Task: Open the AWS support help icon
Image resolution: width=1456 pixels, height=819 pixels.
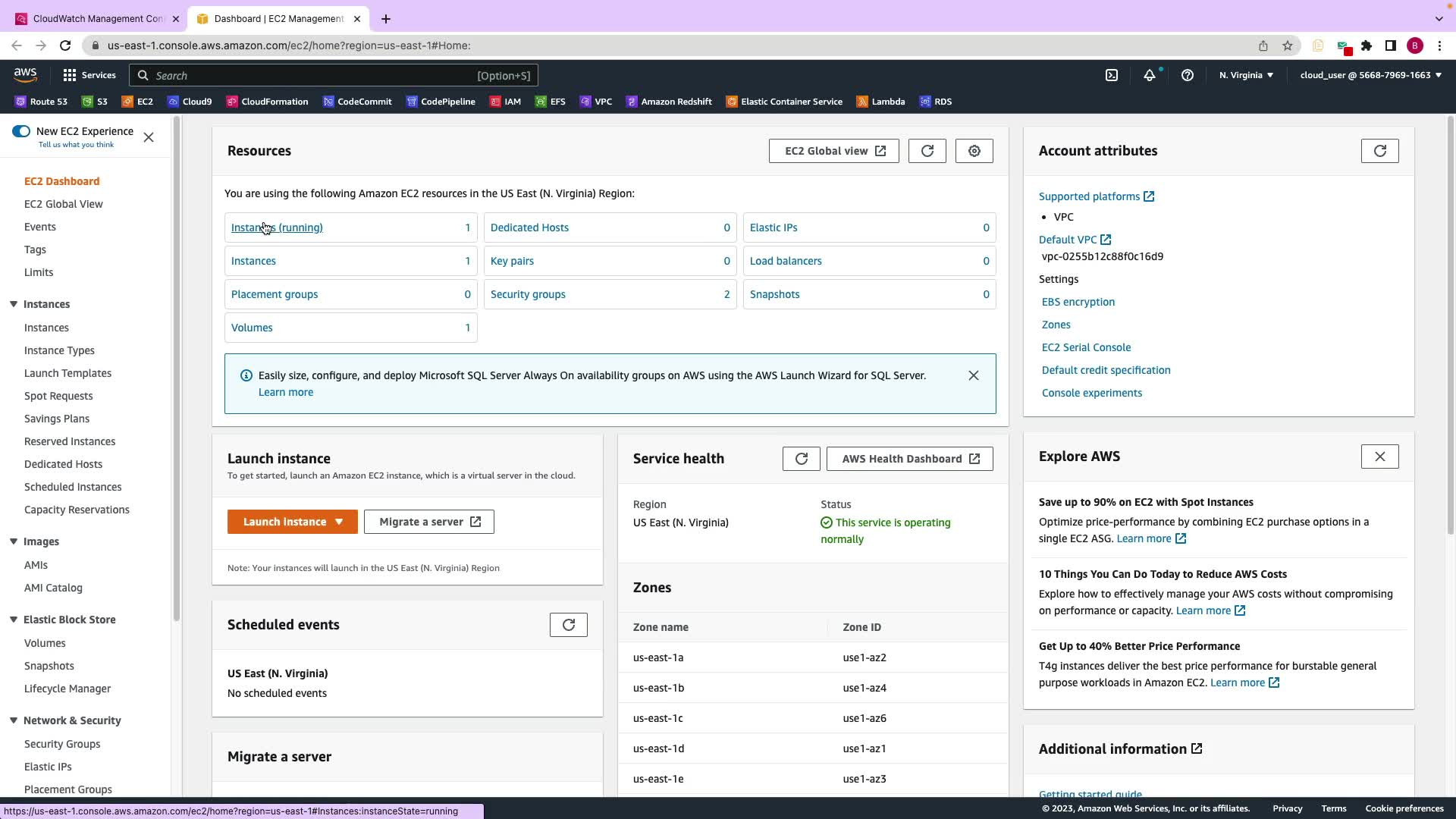Action: coord(1188,75)
